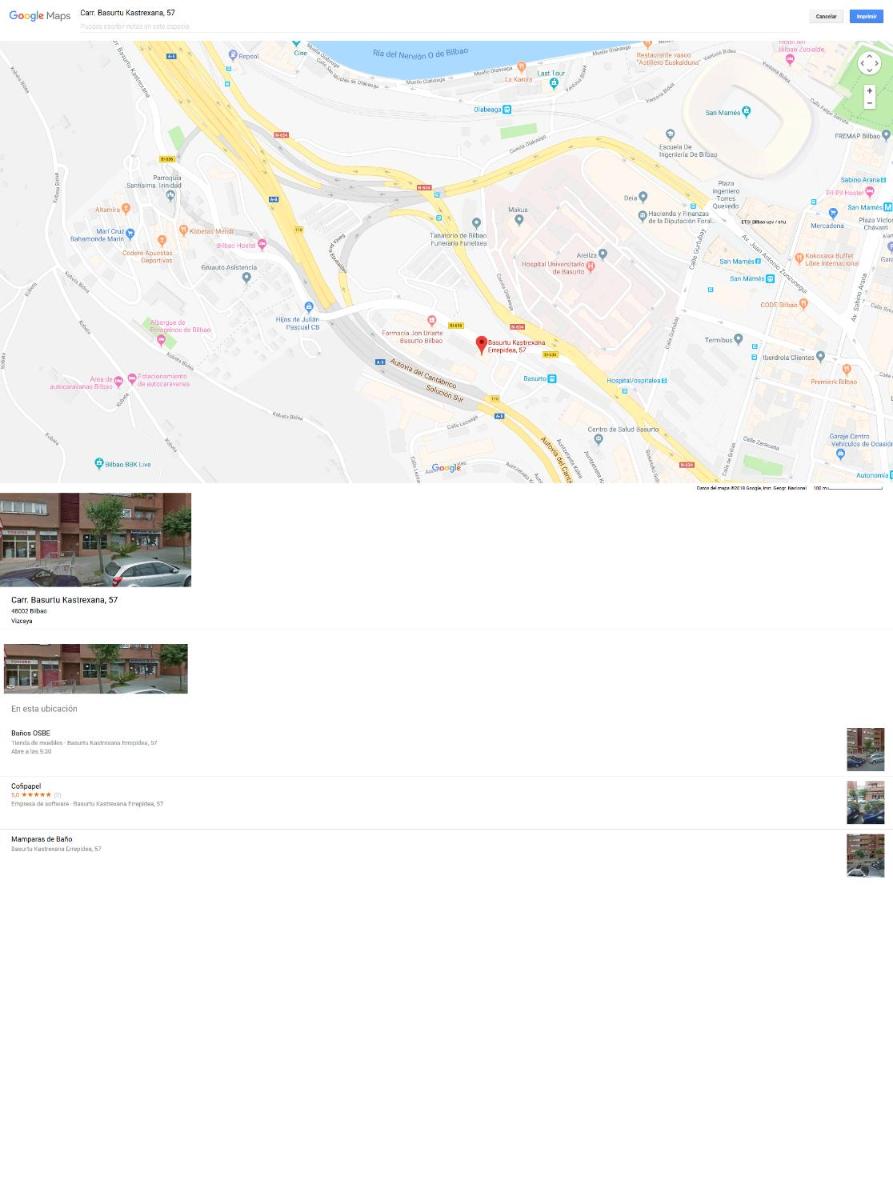Click the red location pin marker
This screenshot has width=893, height=1200.
[x=481, y=345]
